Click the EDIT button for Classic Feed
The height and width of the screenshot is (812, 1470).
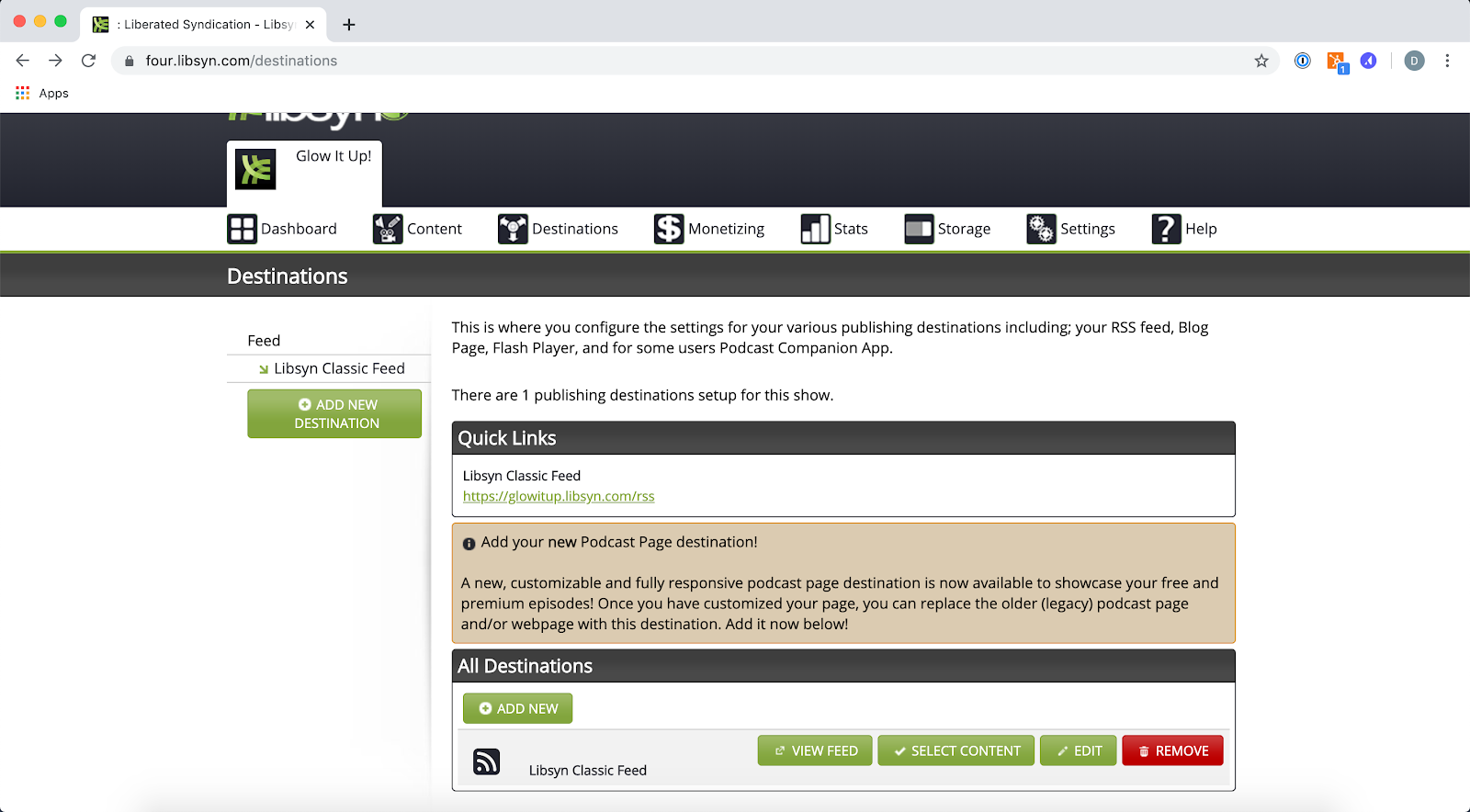coord(1079,750)
